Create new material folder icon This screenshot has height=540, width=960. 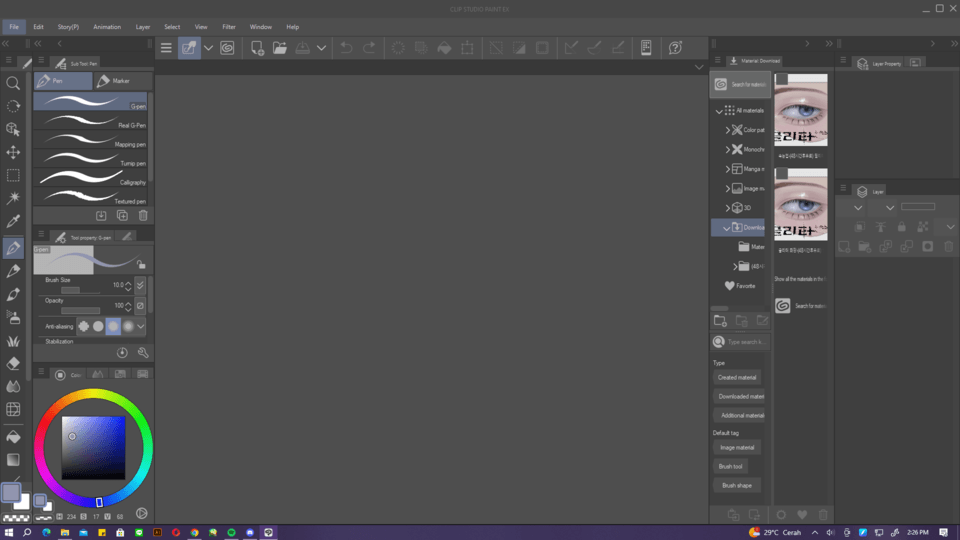[720, 321]
